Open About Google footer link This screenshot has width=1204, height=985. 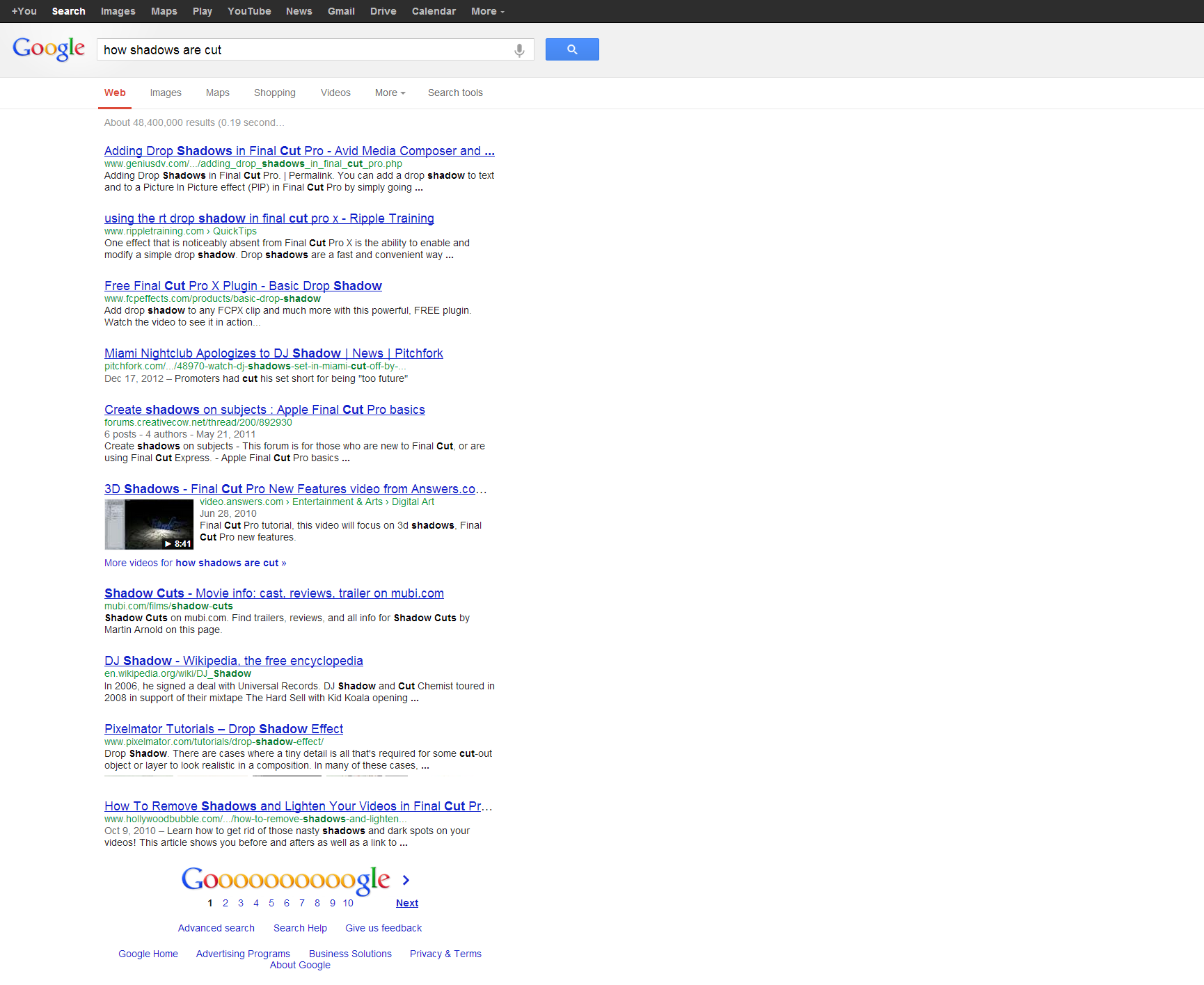click(300, 965)
